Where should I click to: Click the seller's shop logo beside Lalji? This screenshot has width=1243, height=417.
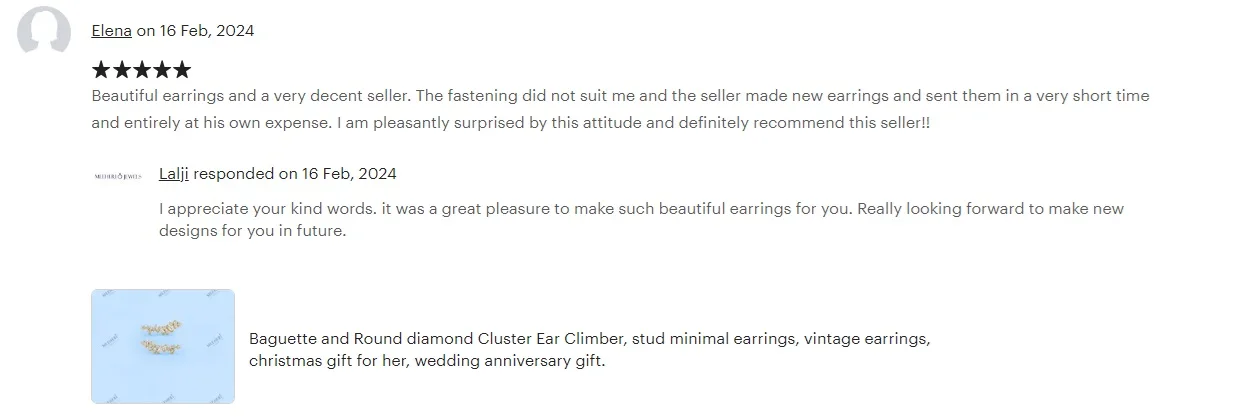[117, 175]
